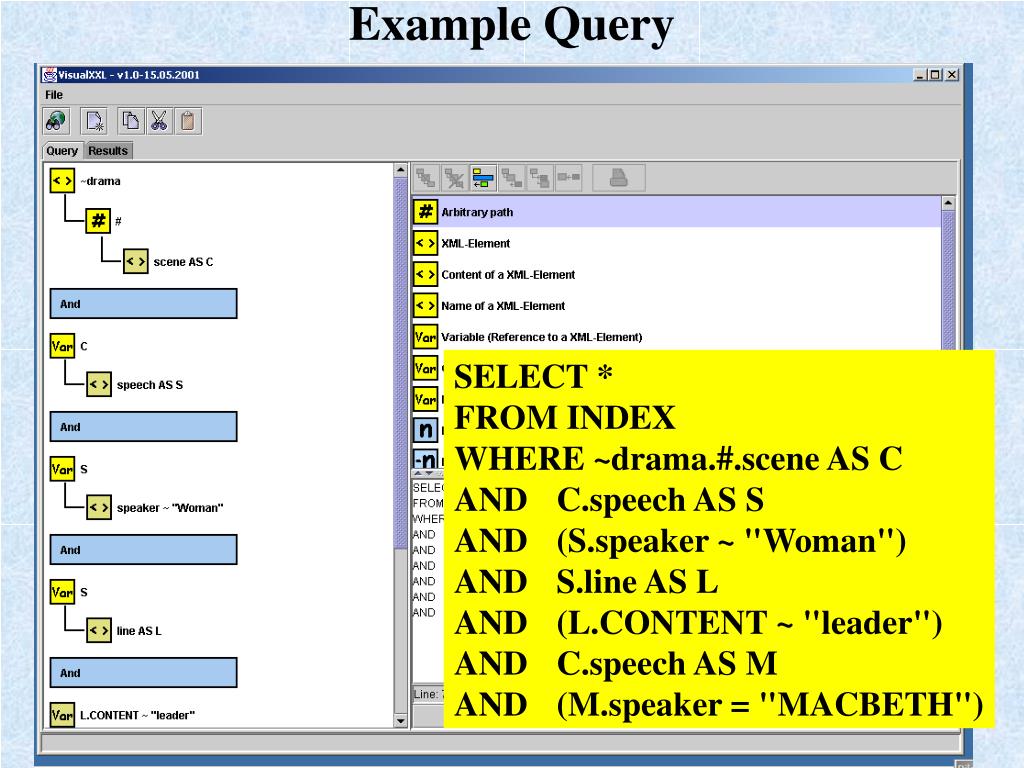1024x768 pixels.
Task: Select the blue '-n' palette icon
Action: [x=426, y=458]
